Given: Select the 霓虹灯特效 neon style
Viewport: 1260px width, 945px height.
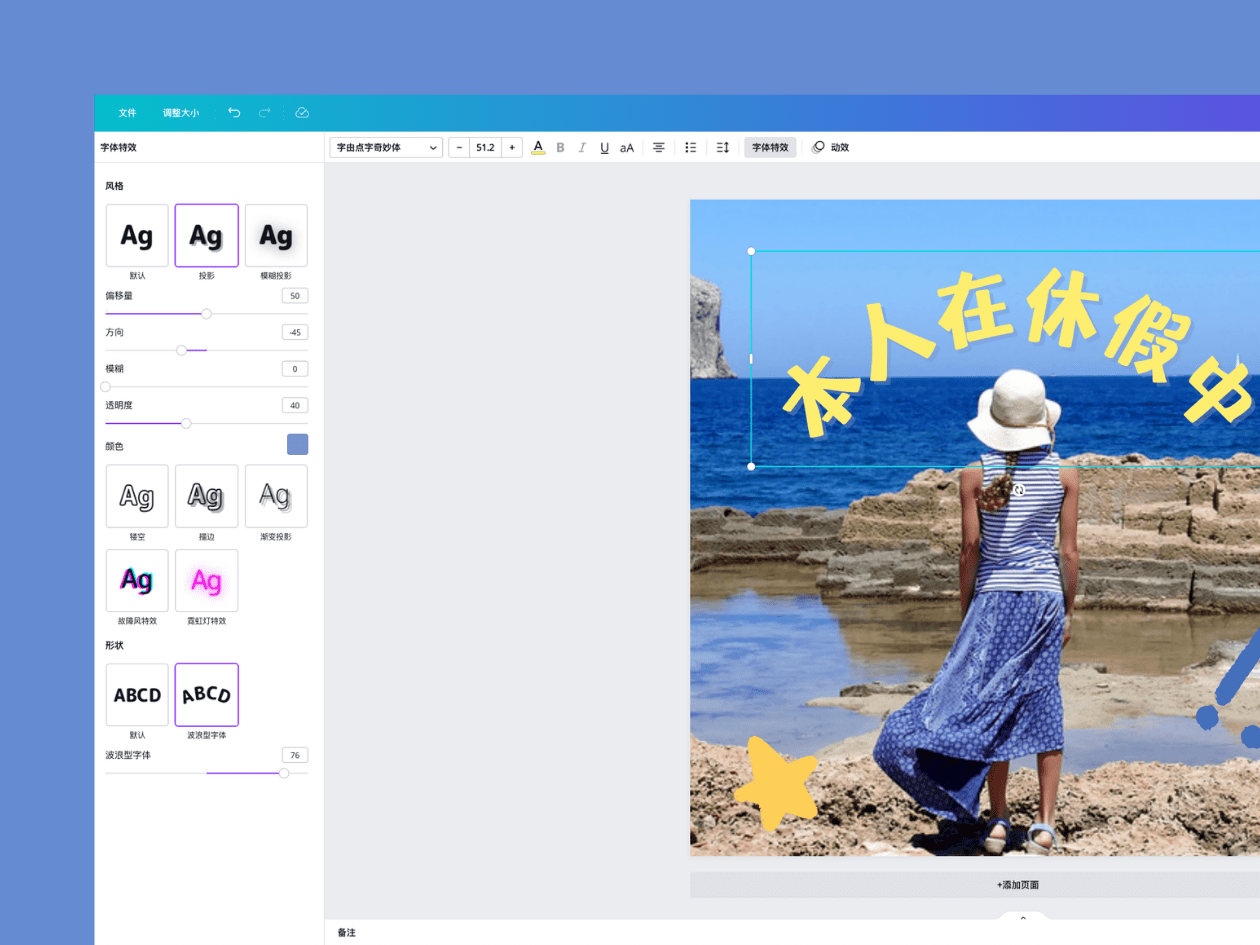Looking at the screenshot, I should tap(207, 581).
